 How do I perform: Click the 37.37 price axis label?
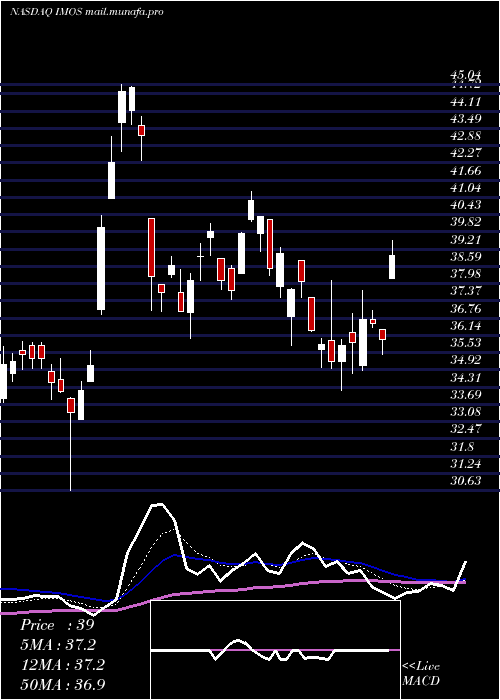(x=466, y=291)
